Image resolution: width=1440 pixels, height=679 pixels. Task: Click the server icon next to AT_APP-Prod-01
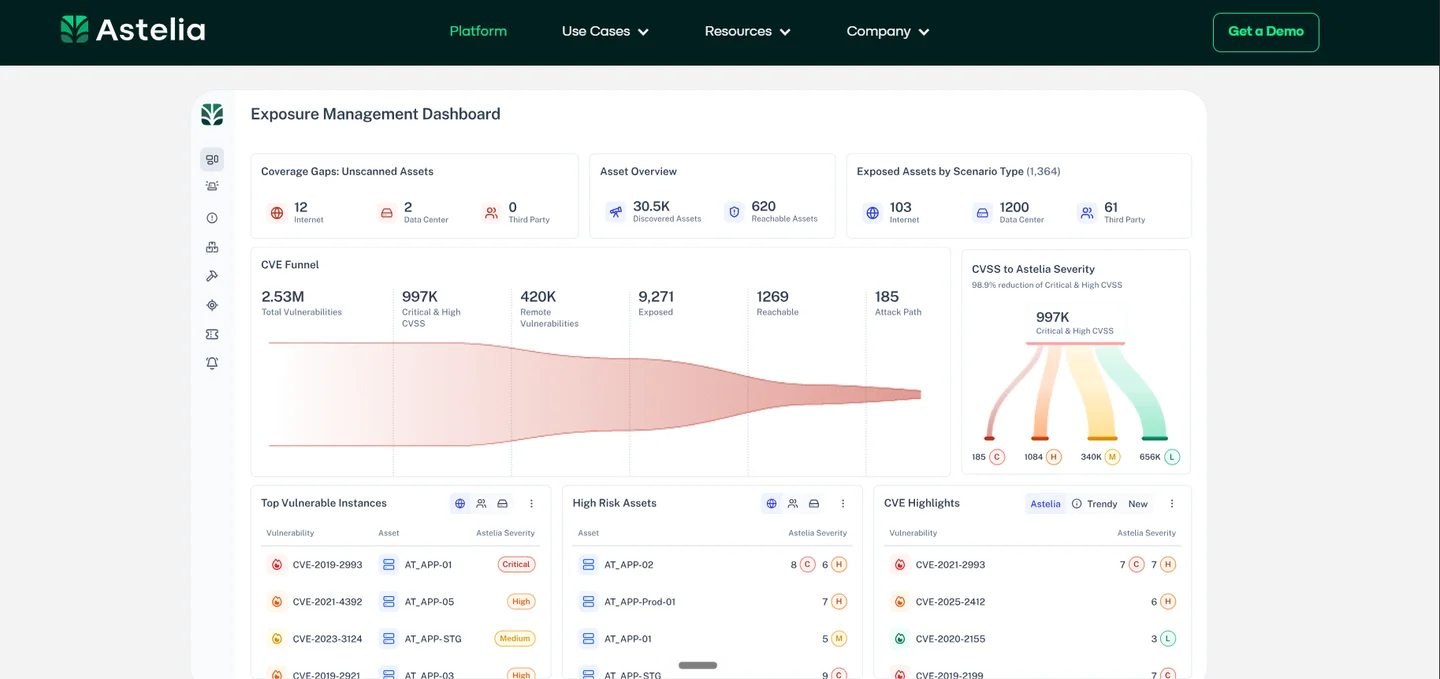588,602
